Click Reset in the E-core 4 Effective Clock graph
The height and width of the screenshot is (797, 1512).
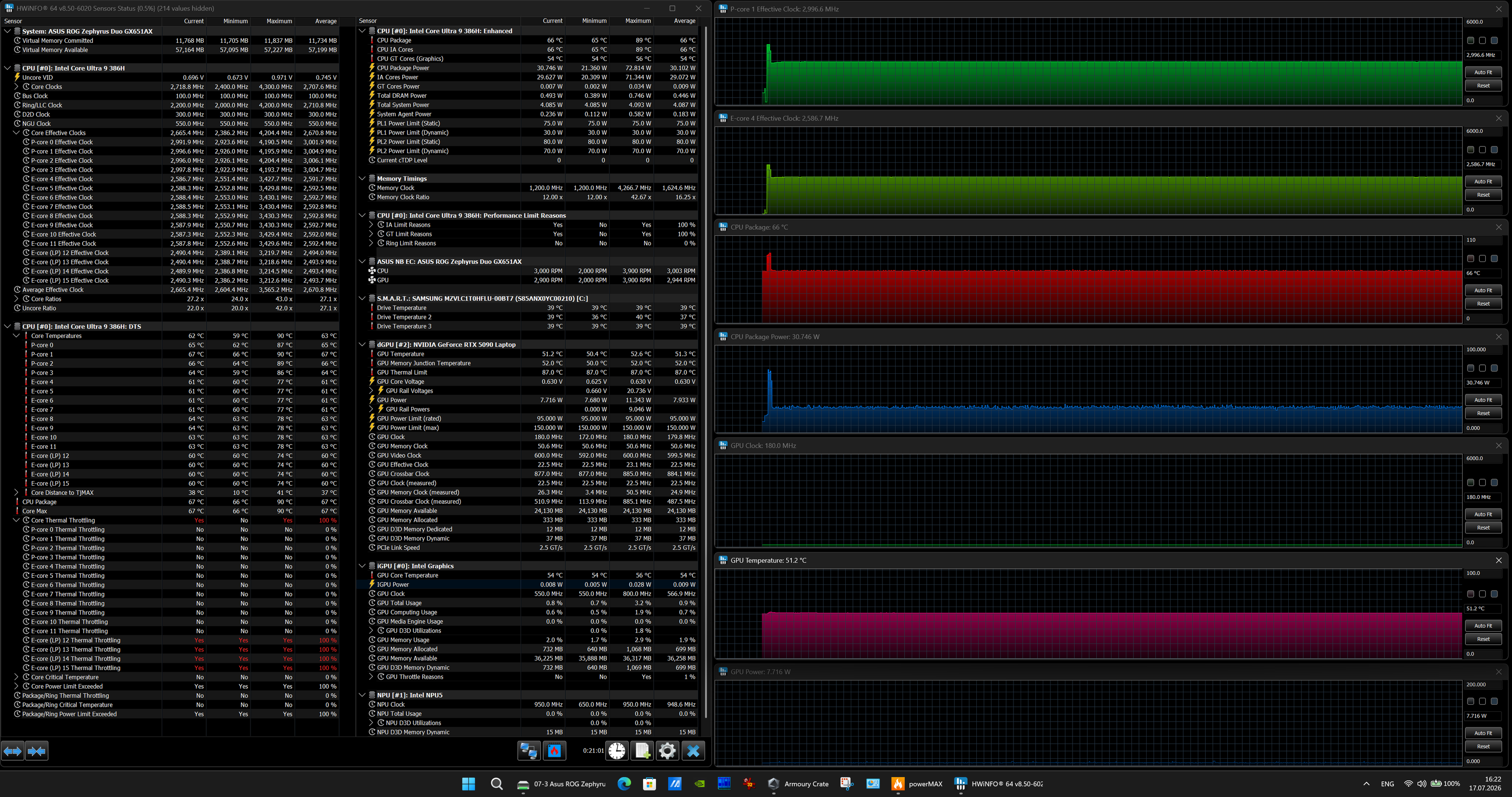point(1483,195)
